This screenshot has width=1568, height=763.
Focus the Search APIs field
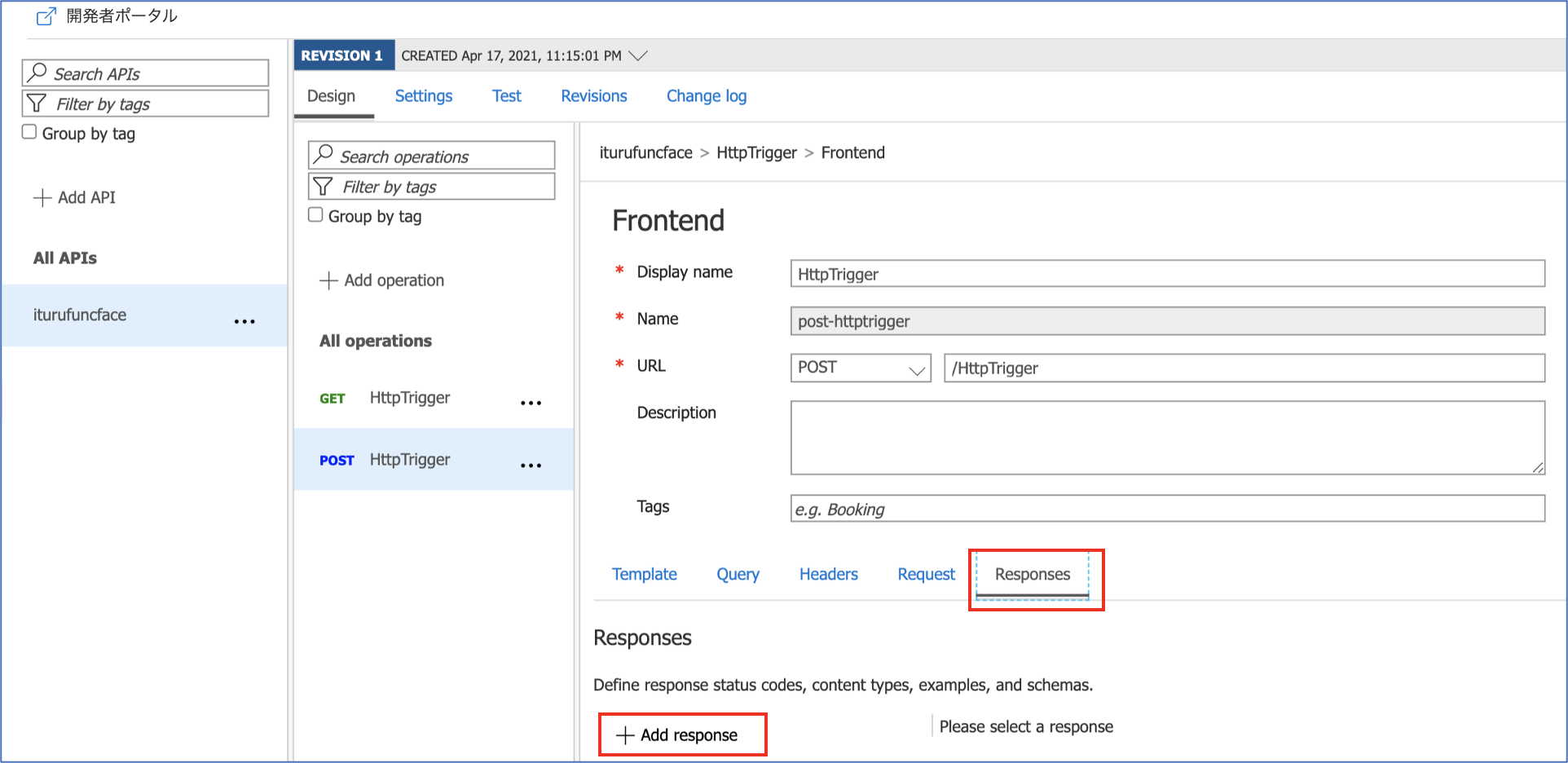point(145,73)
